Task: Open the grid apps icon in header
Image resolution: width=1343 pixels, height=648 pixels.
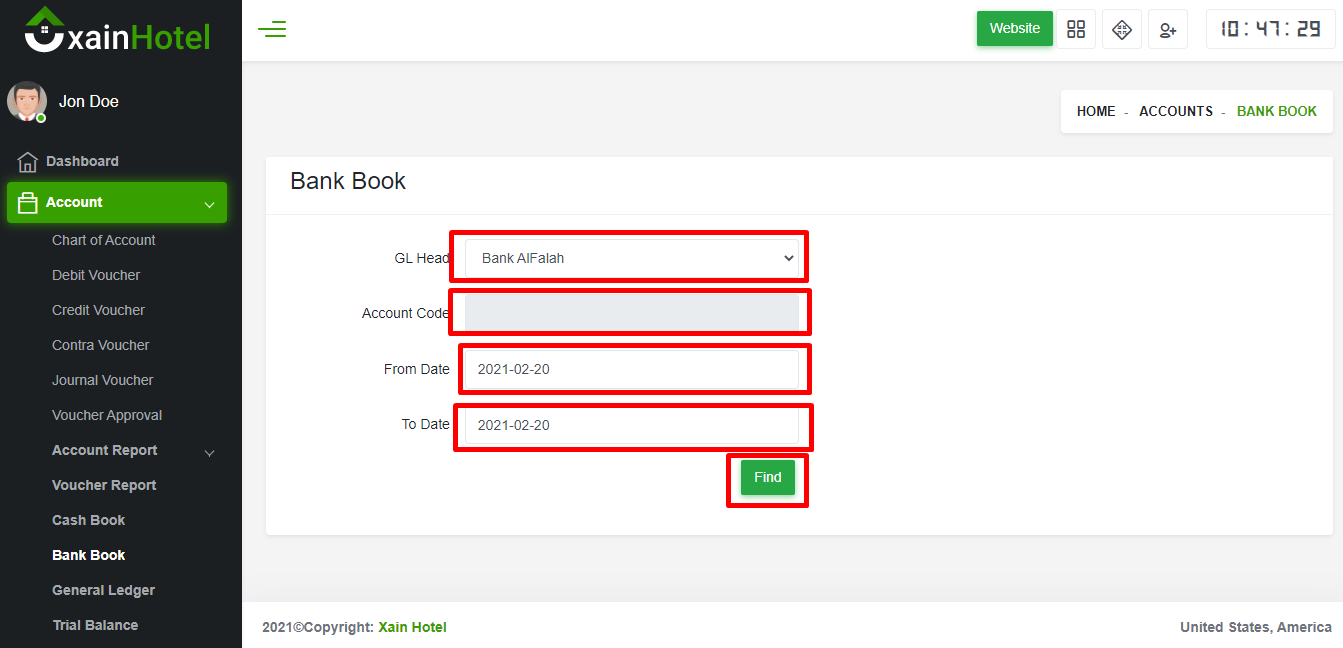Action: point(1076,29)
